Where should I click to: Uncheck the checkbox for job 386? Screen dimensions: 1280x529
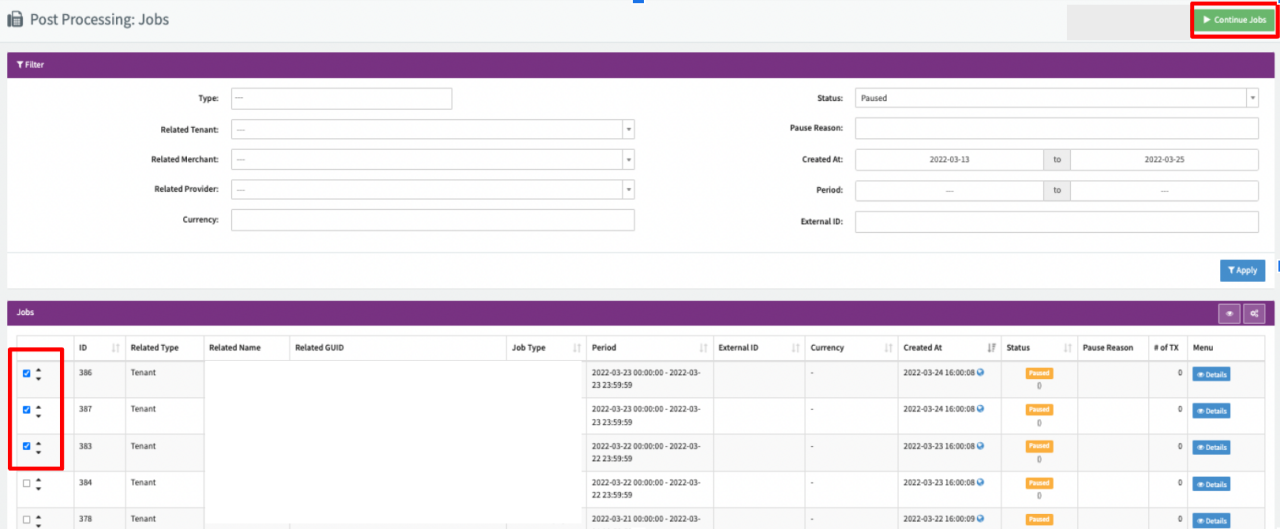coord(27,374)
